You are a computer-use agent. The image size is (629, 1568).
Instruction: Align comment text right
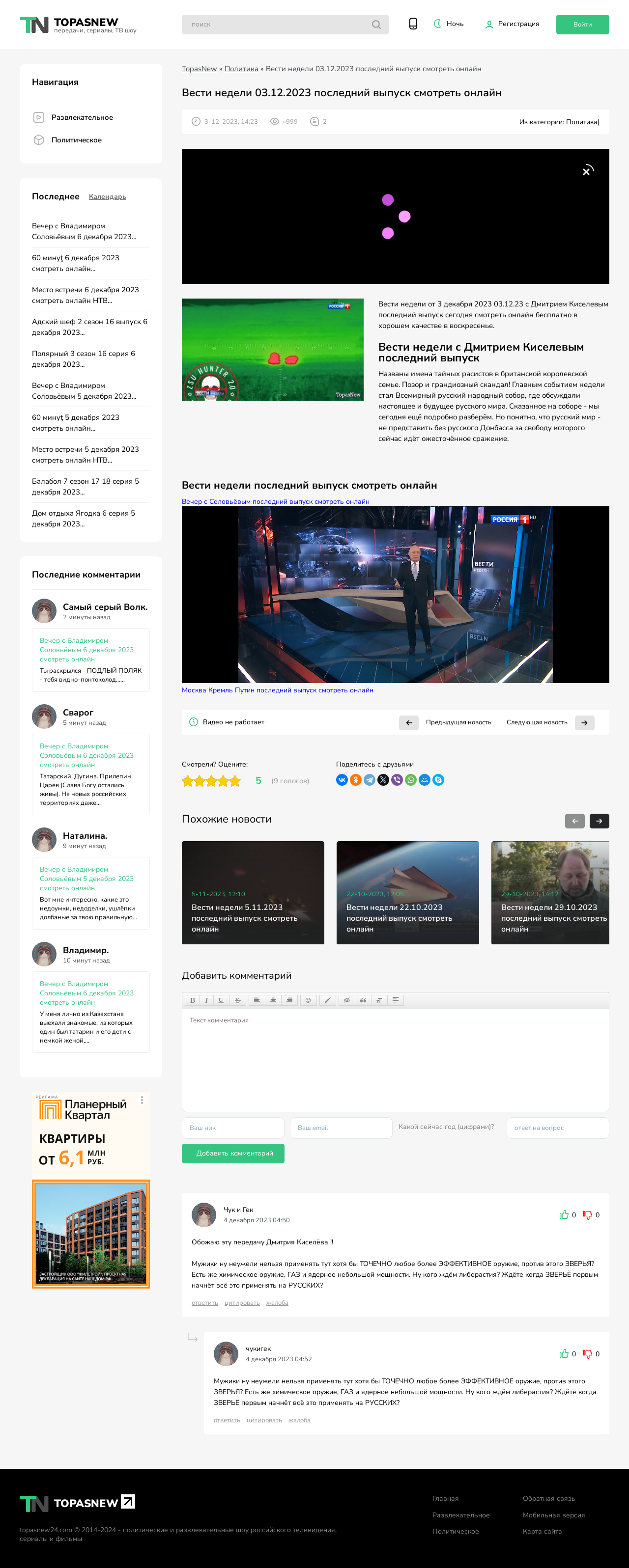(289, 1000)
